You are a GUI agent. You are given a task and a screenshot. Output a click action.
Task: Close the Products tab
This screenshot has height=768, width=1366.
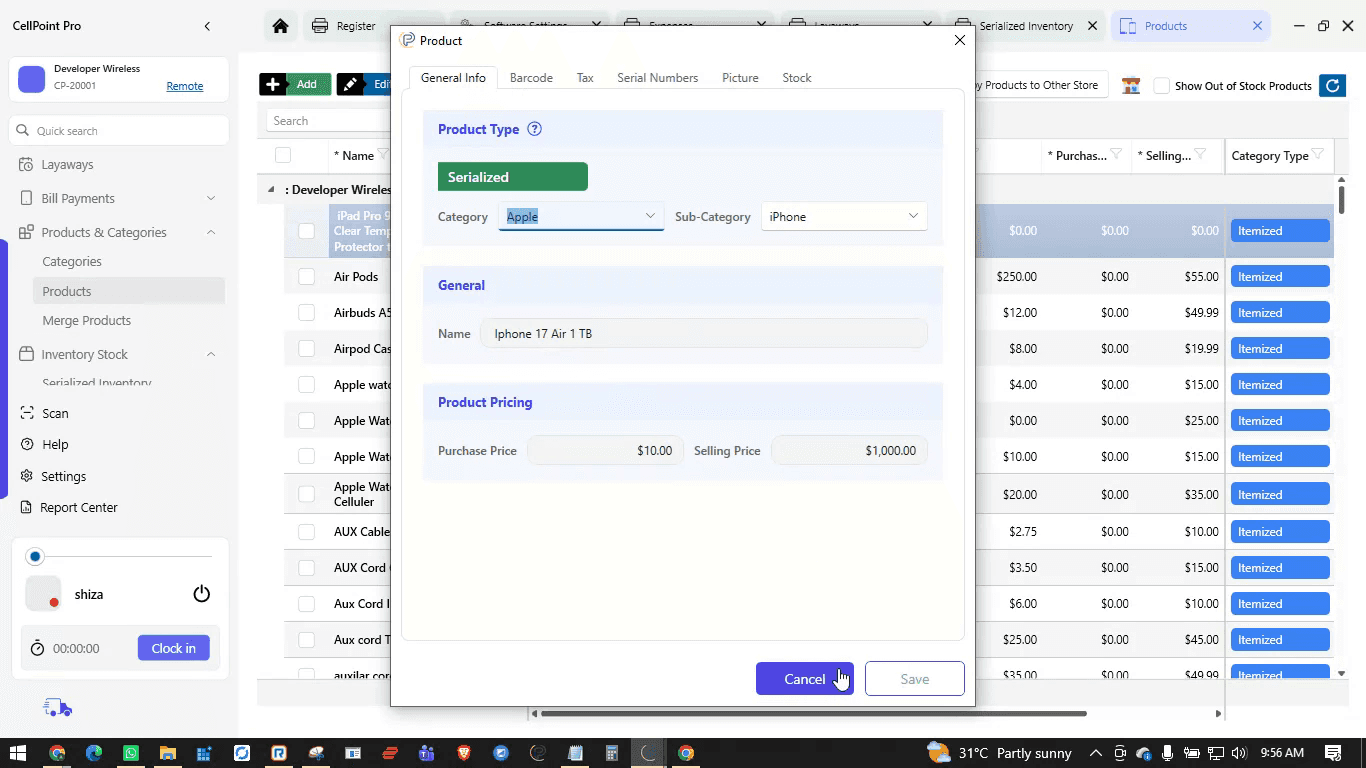click(x=1257, y=26)
